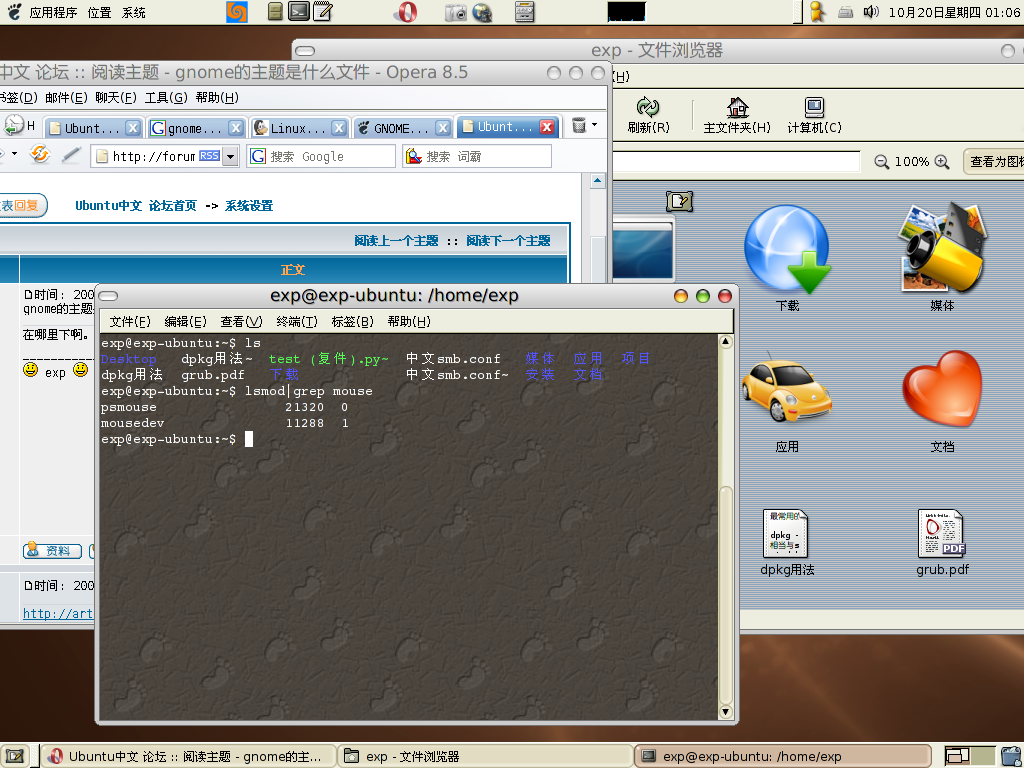Close the active Ubunt... Opera tab
The image size is (1024, 768).
click(547, 127)
